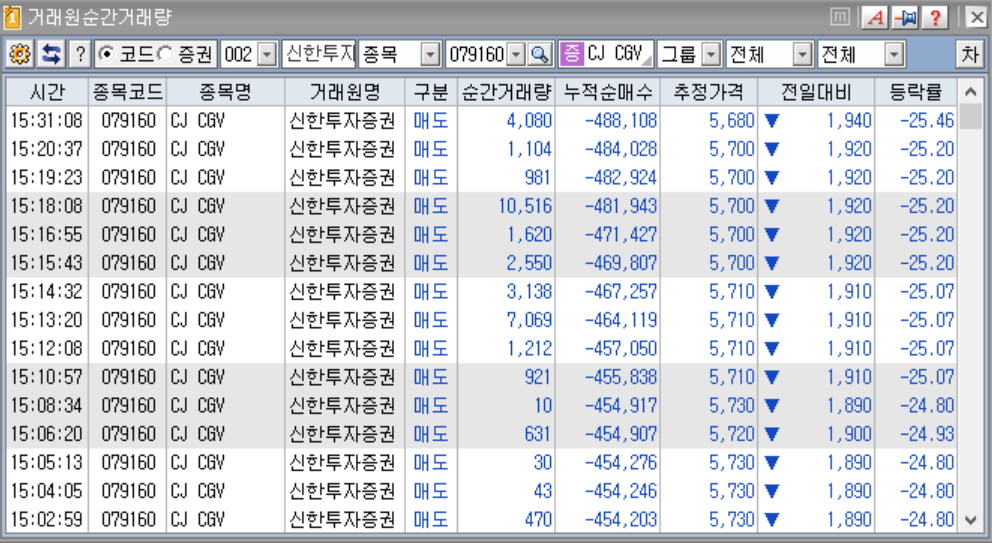This screenshot has width=992, height=543.
Task: Click the vertical scrollbar thumb
Action: pyautogui.click(x=970, y=117)
